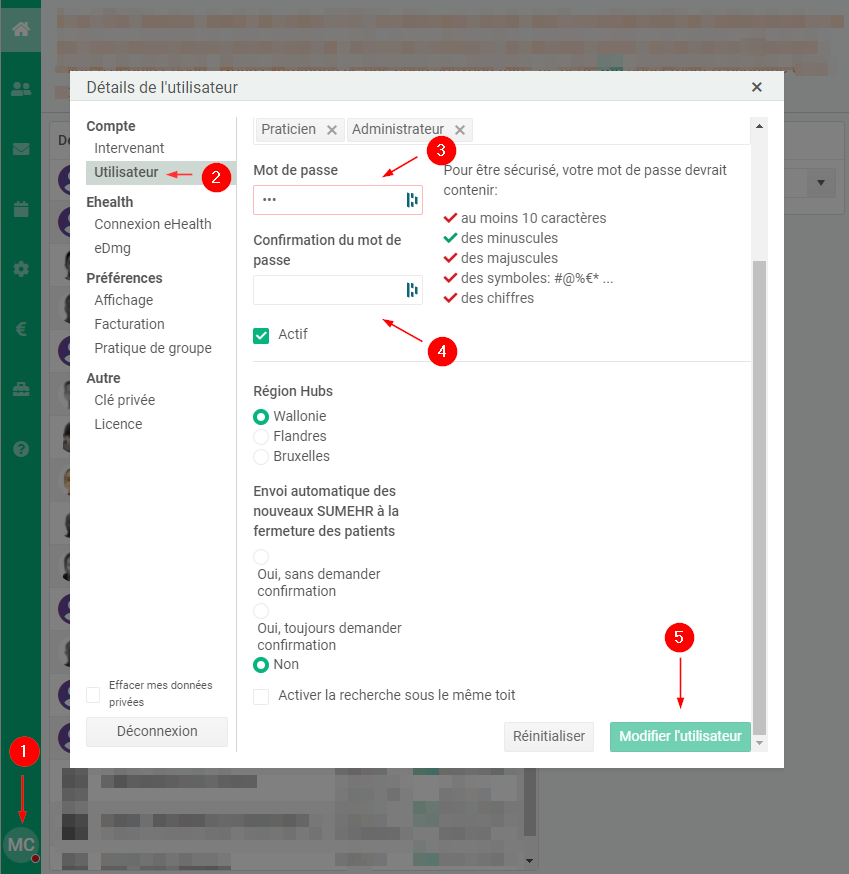Open the billing euro icon

point(20,330)
